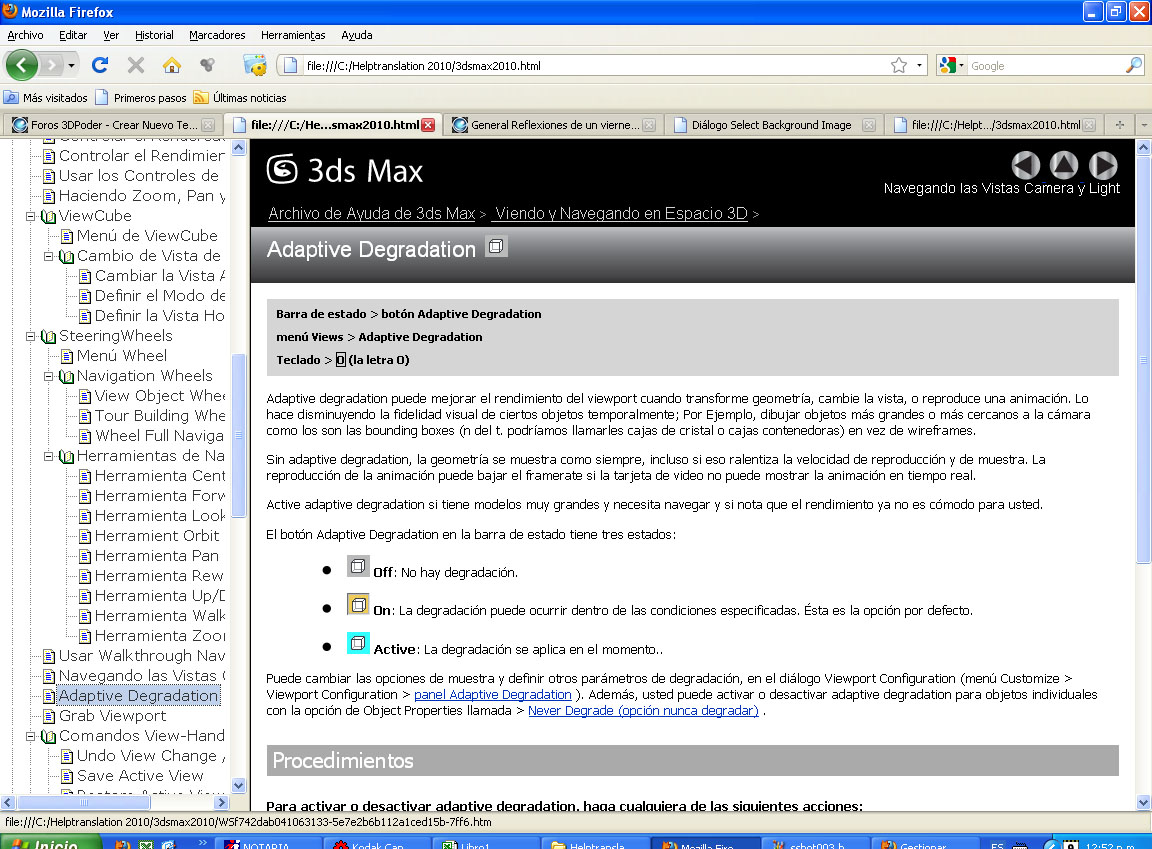Click the yellow On state degradation icon

coord(358,604)
